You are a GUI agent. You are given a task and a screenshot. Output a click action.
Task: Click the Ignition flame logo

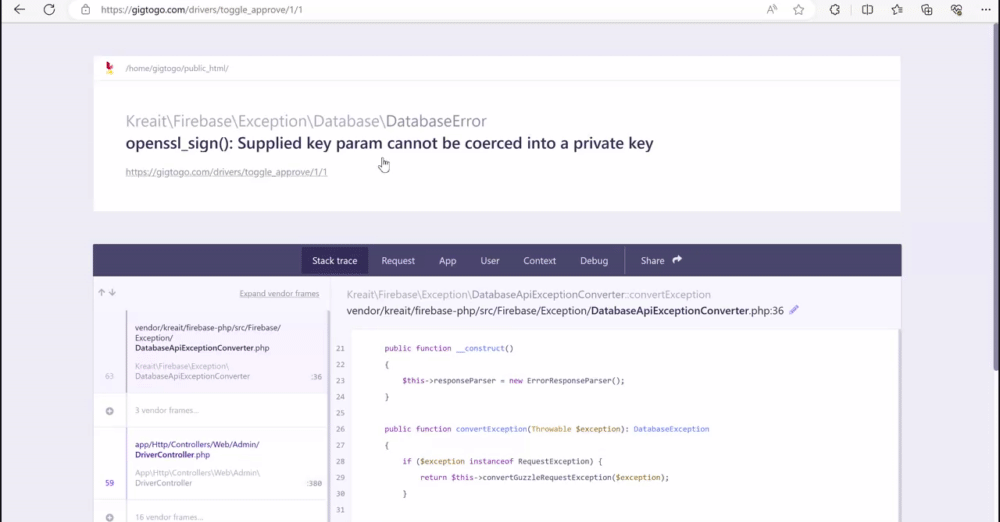click(x=110, y=68)
